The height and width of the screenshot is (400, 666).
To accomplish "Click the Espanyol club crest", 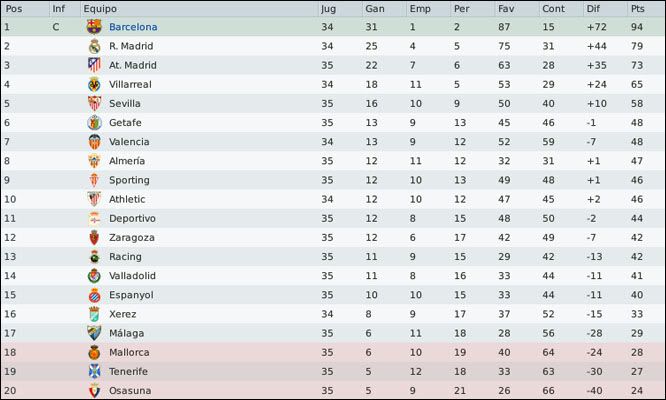I will point(94,295).
